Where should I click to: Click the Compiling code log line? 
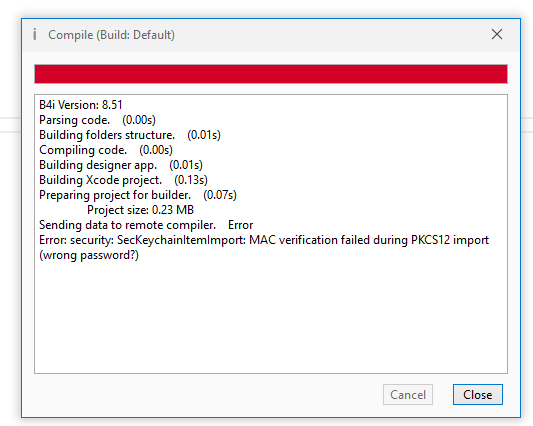point(106,150)
